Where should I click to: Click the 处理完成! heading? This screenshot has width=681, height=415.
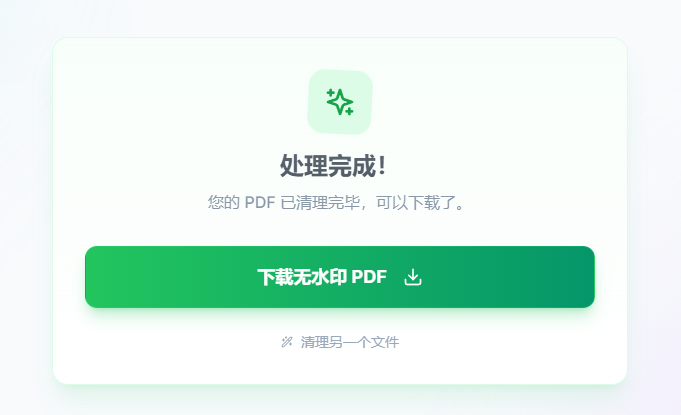tap(333, 166)
